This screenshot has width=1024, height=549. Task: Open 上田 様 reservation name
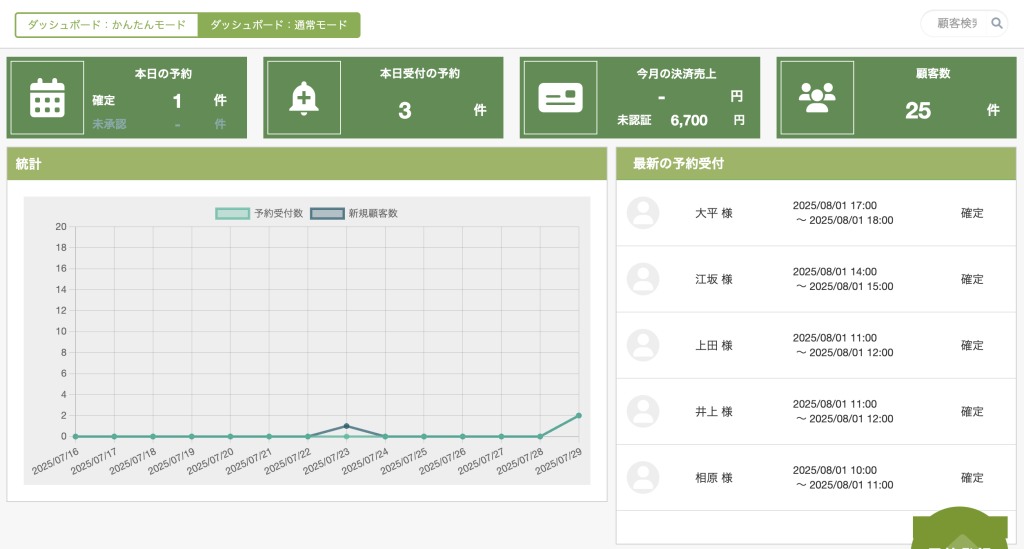(x=714, y=345)
